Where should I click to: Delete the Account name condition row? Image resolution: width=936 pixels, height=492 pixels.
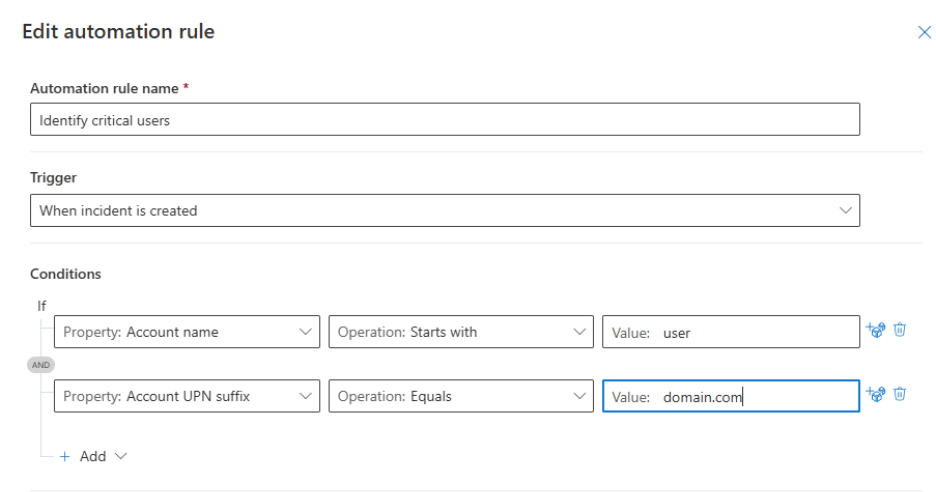900,330
